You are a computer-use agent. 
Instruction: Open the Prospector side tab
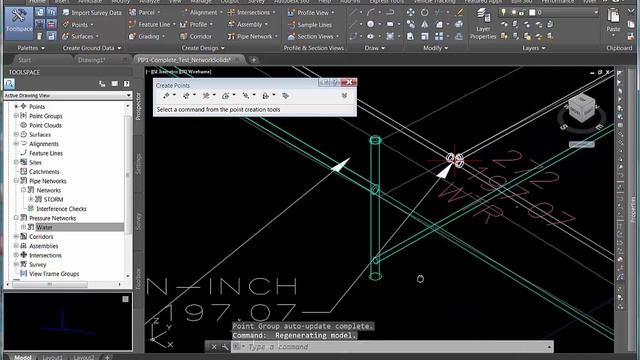(x=138, y=106)
